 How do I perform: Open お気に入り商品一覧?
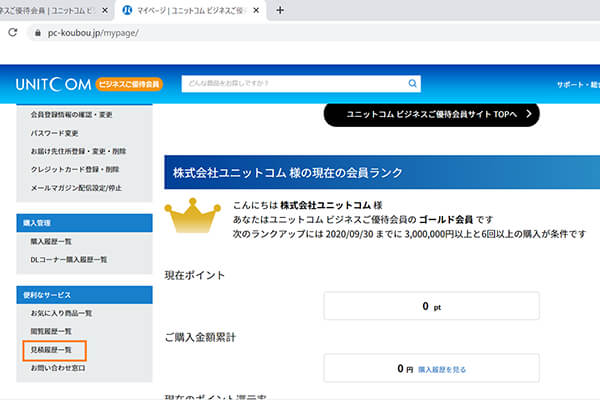point(61,313)
